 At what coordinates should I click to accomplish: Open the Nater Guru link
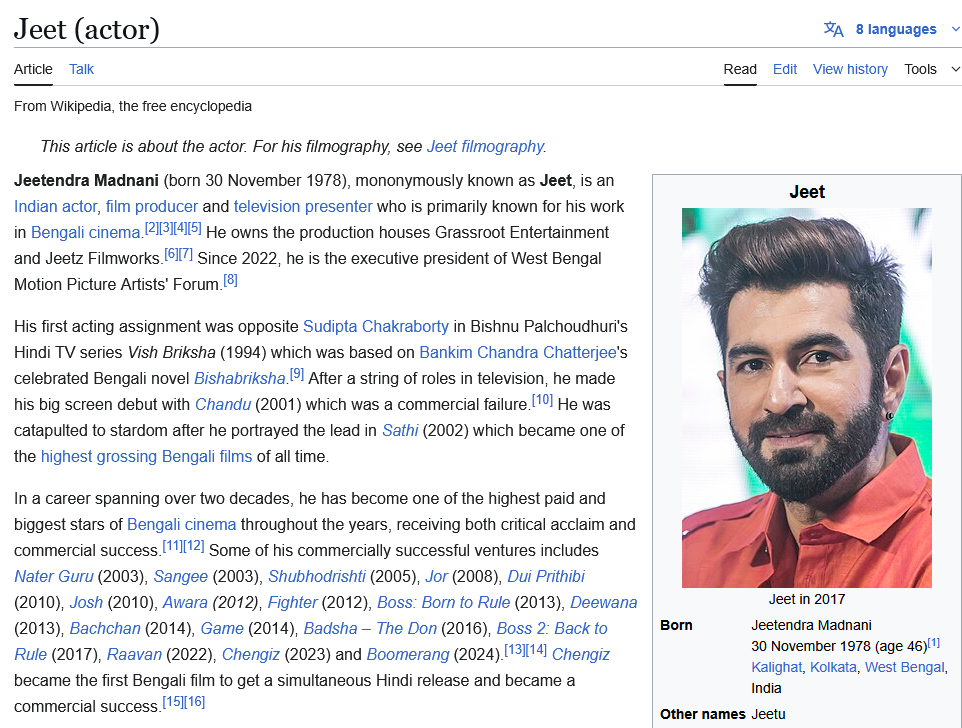click(x=54, y=577)
